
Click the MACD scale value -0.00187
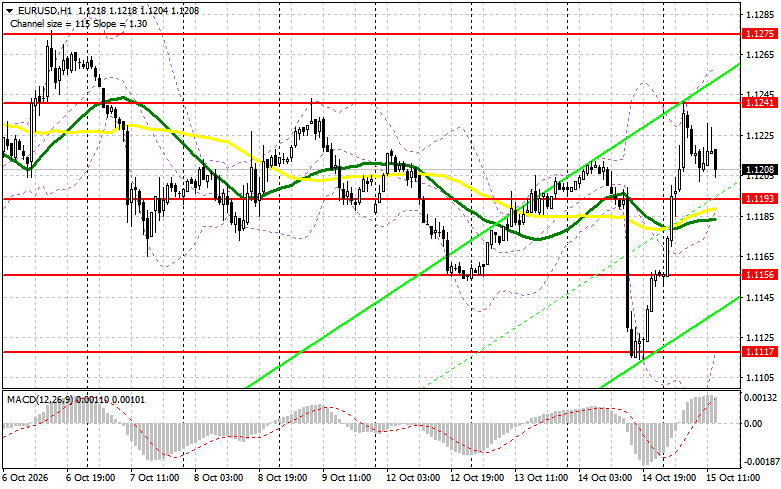coord(760,462)
